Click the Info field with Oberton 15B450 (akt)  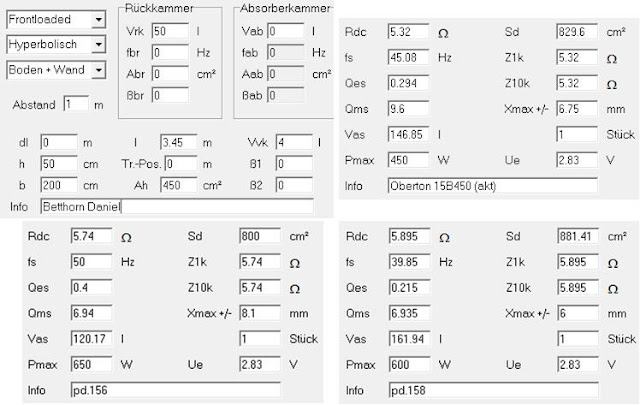(493, 186)
